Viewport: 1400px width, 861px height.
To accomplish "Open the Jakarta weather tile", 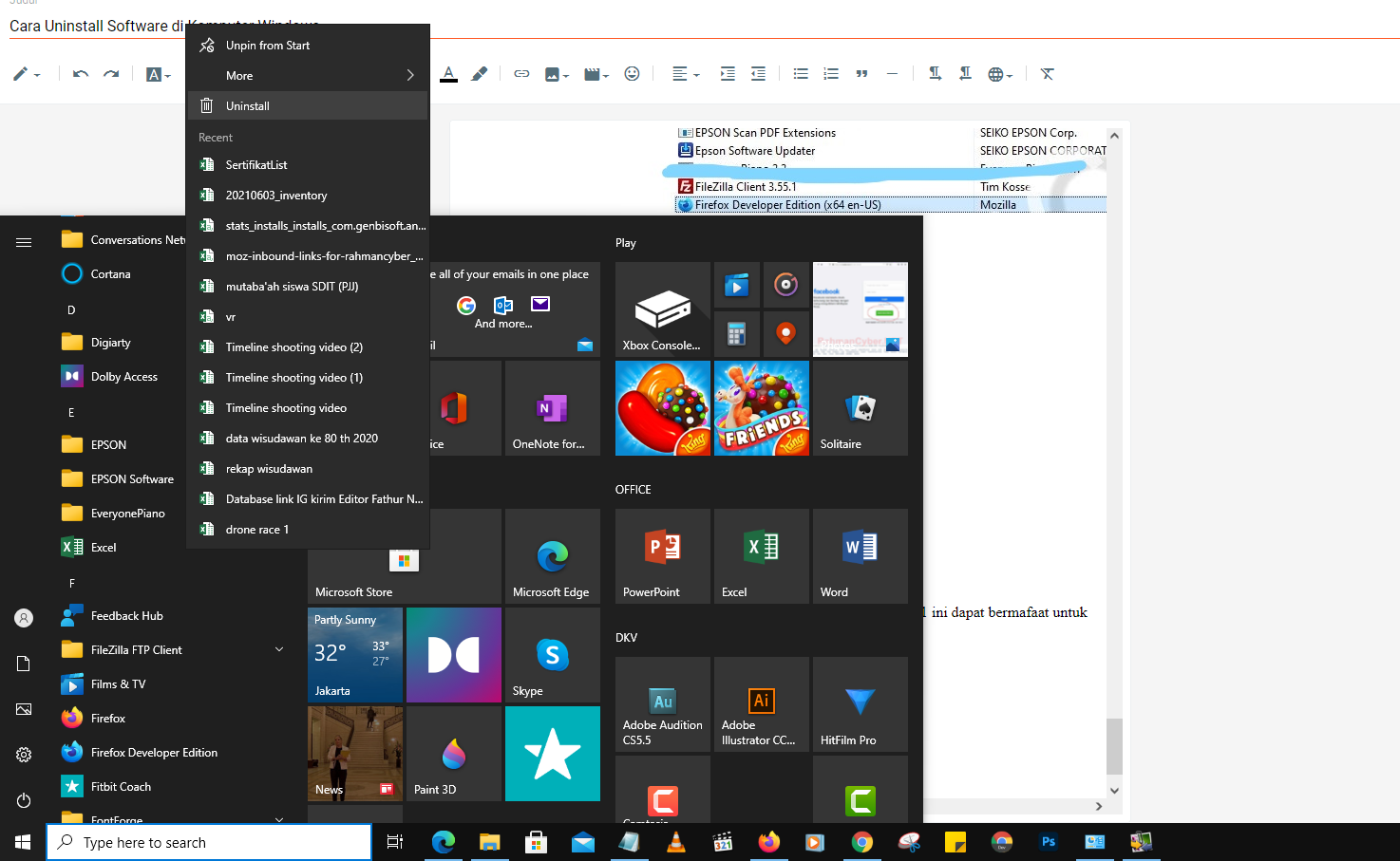I will coord(355,655).
